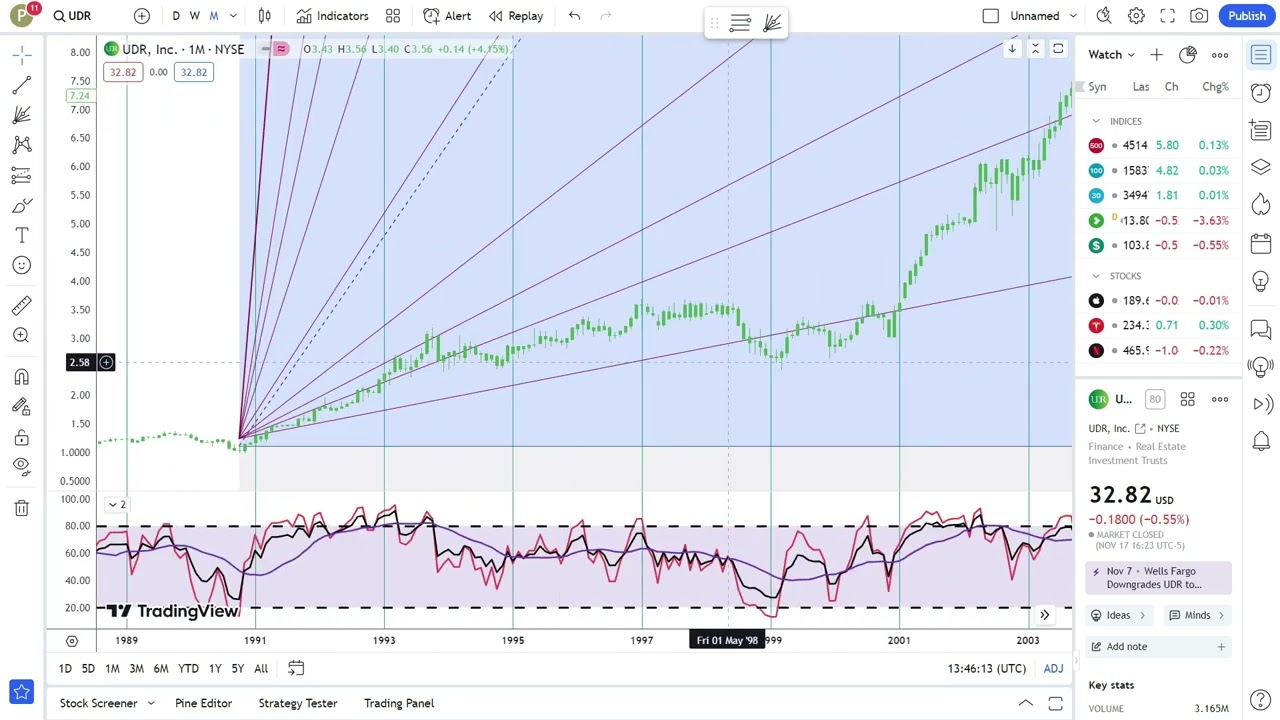Select the text annotation tool
The image size is (1280, 720).
(x=21, y=235)
